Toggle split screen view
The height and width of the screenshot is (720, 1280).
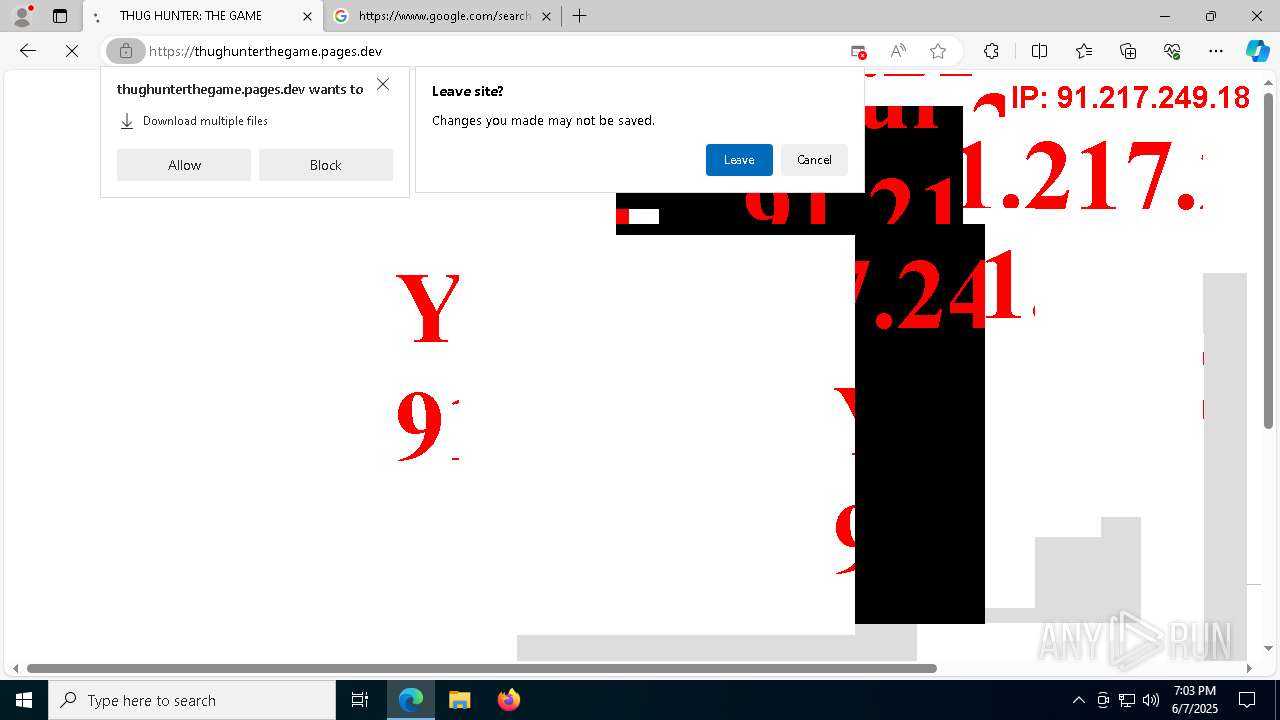click(x=1039, y=51)
